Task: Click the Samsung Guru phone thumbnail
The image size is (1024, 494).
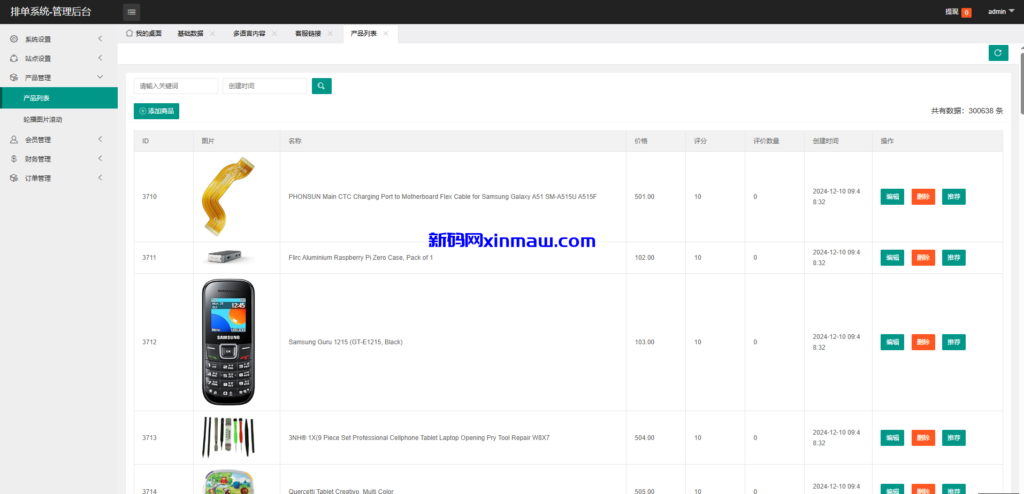Action: [229, 342]
